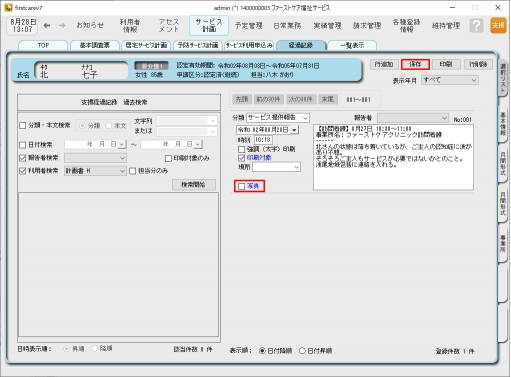This screenshot has height=377, width=511.
Task: Expand the 分類 サービス提供報告 dropdown
Action: (x=278, y=118)
